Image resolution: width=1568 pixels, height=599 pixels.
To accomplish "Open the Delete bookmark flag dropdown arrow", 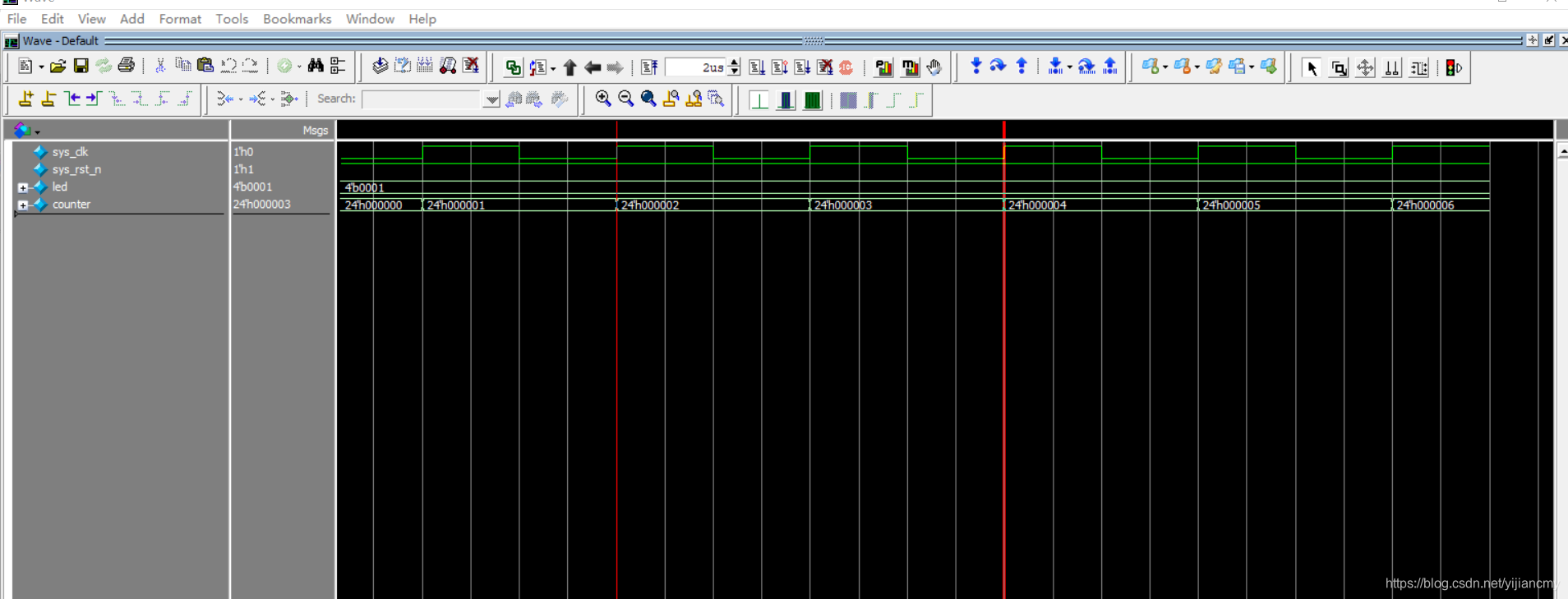I will coord(1197,67).
